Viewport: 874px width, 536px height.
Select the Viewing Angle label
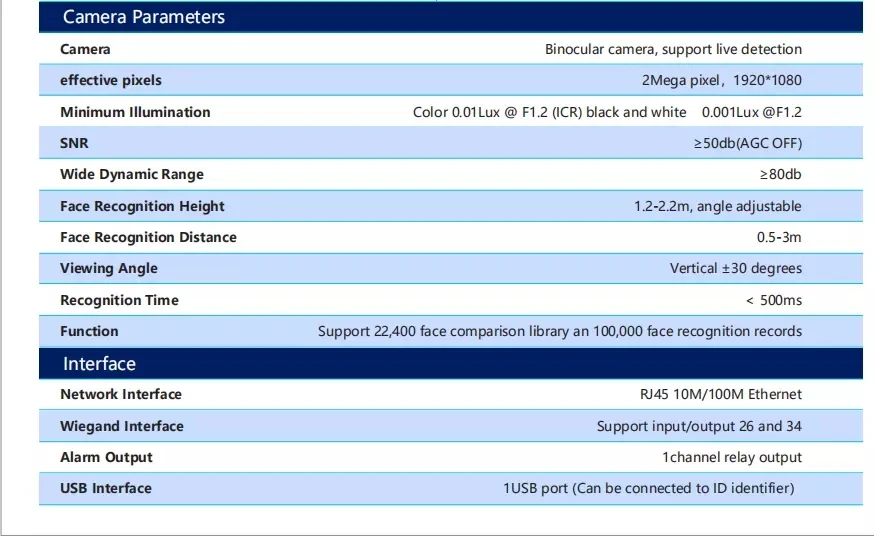[109, 268]
